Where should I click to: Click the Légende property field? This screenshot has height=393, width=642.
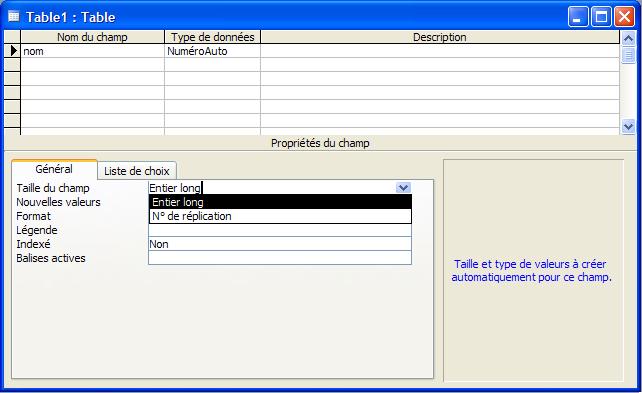tap(280, 230)
